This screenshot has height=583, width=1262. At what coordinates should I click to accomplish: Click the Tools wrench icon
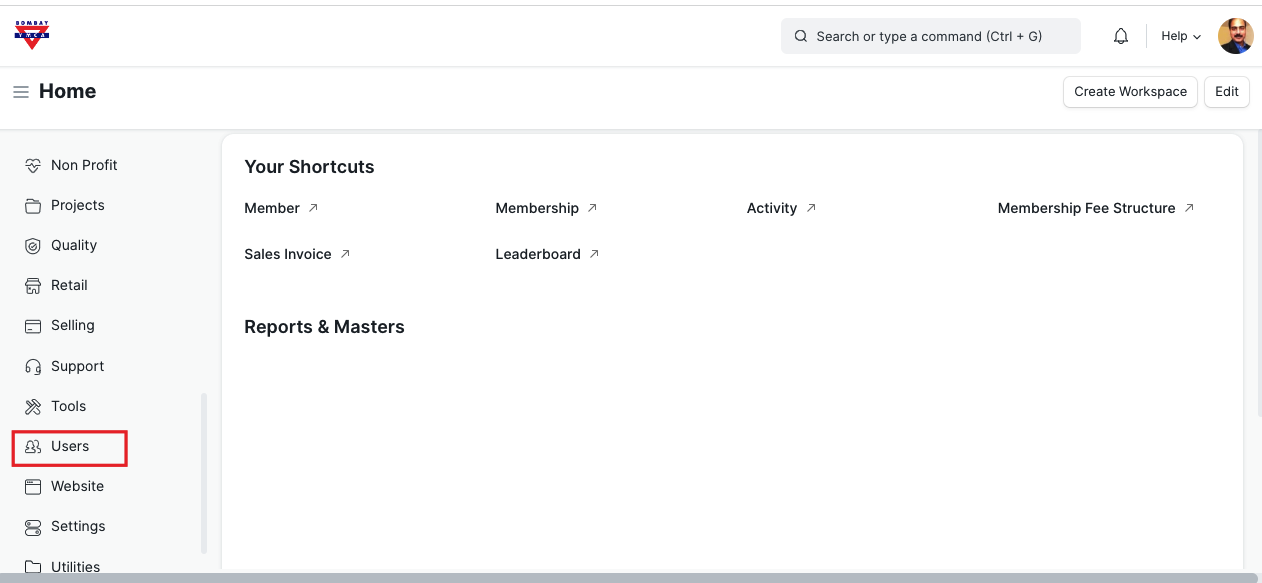[33, 407]
